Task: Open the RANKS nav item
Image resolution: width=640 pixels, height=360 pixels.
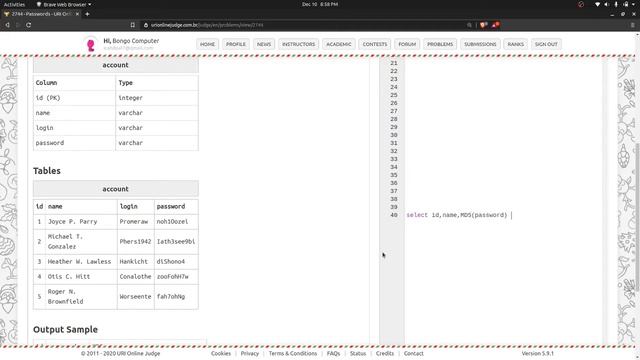Action: point(516,44)
